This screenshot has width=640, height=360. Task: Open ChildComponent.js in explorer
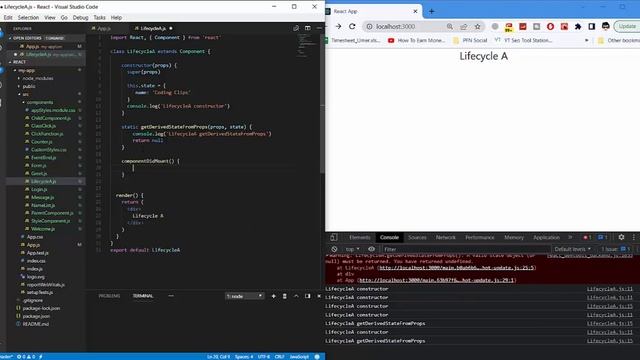(51, 118)
